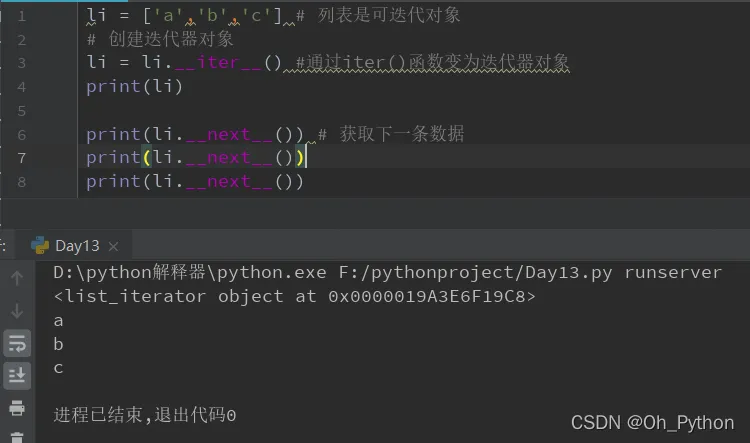Click the CSDN @Oh_Python watermark

click(x=652, y=423)
